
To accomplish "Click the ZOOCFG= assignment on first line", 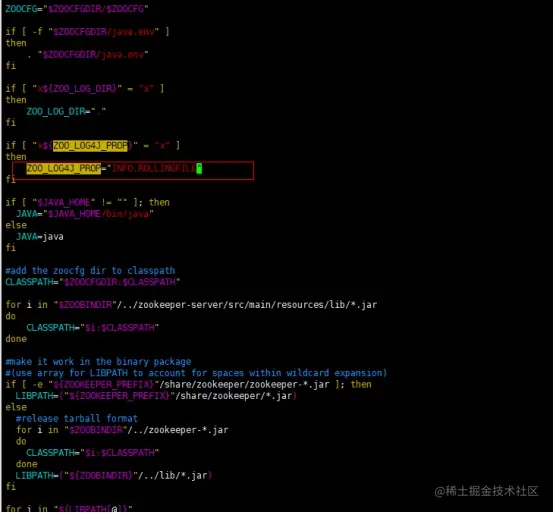I will coord(77,8).
